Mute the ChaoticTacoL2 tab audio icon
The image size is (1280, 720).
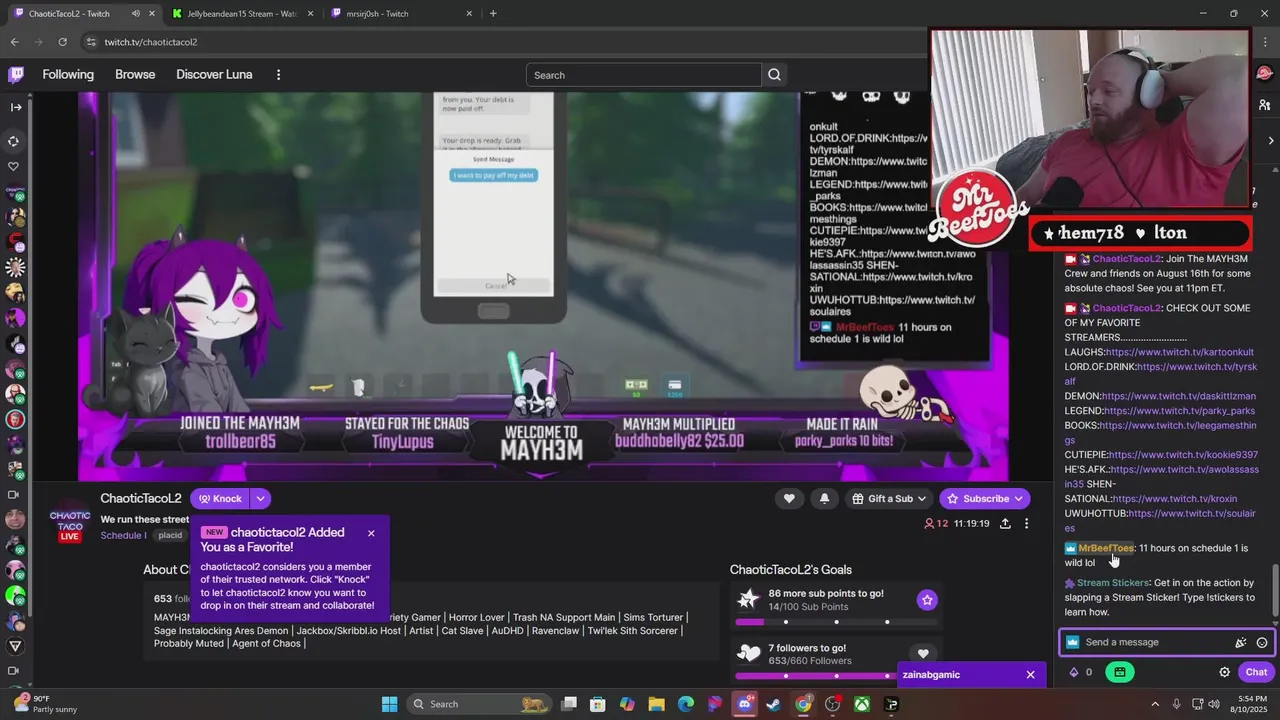point(136,14)
